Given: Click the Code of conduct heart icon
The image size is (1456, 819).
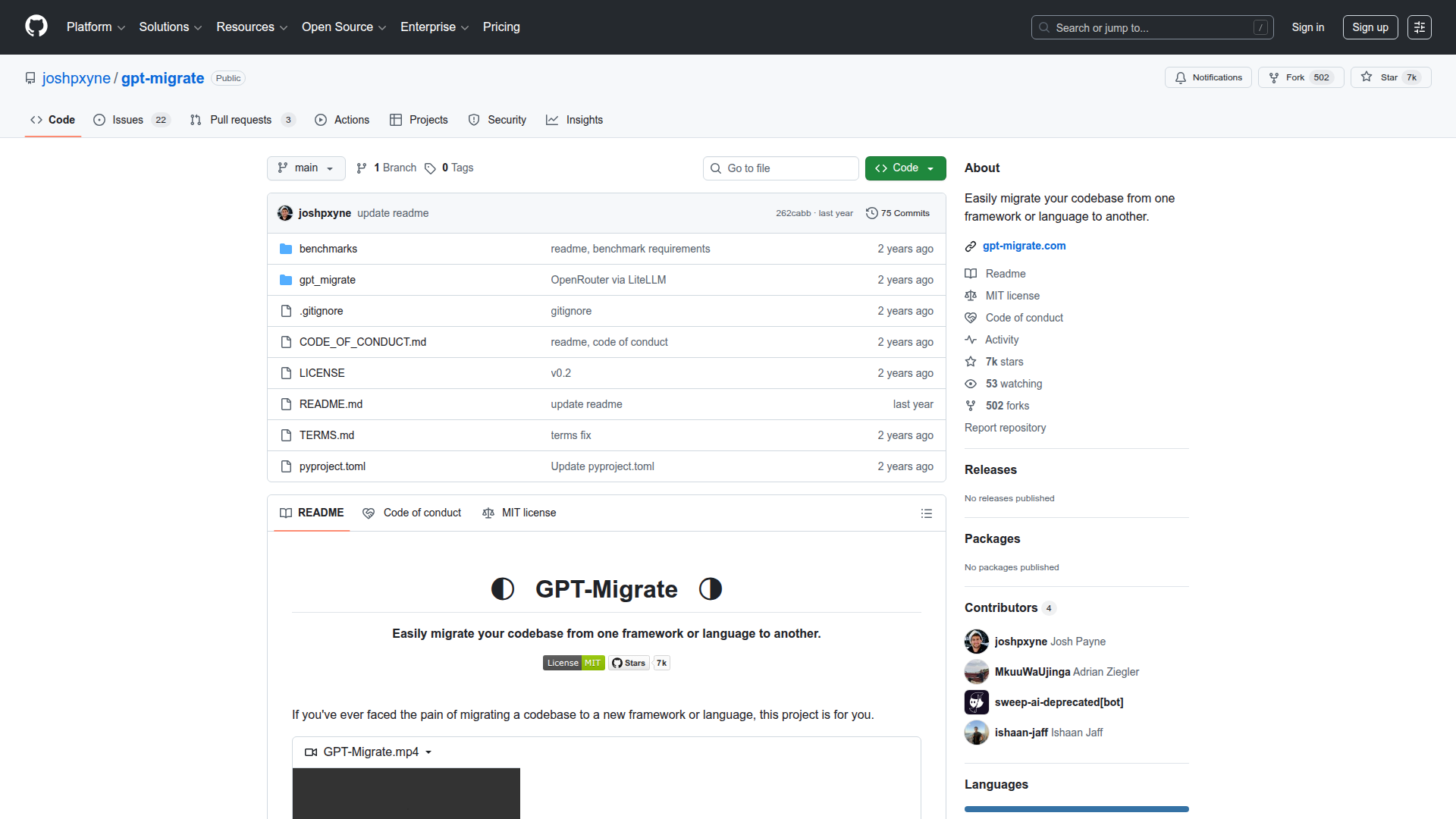Looking at the screenshot, I should [971, 317].
